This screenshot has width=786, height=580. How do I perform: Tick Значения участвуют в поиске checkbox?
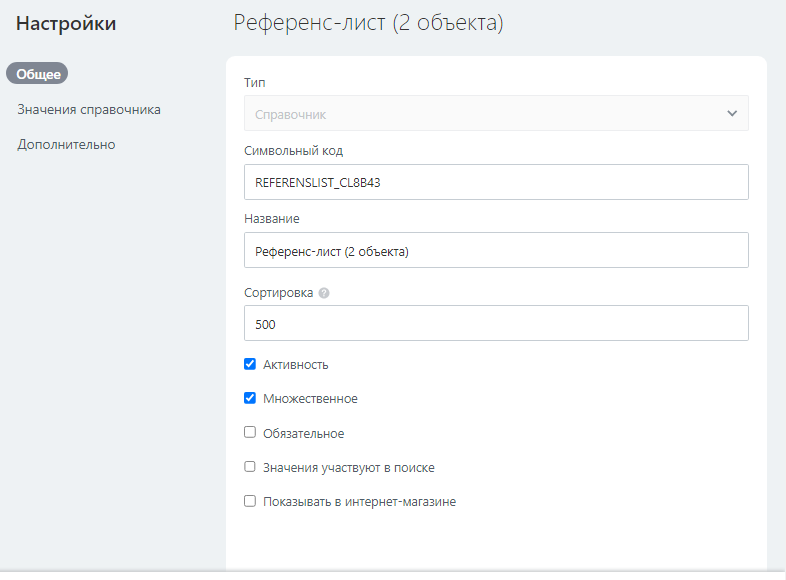(x=250, y=467)
